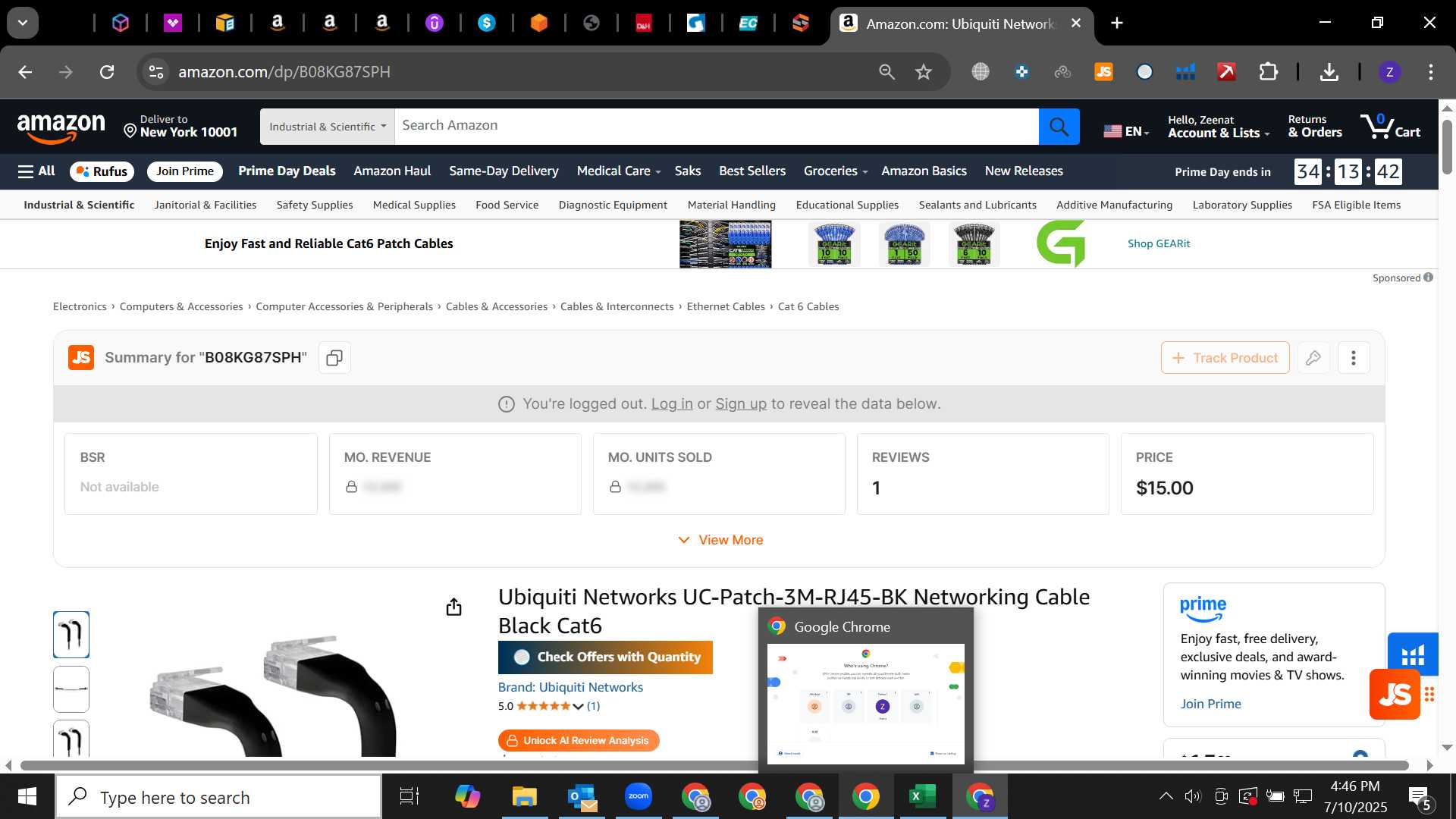The width and height of the screenshot is (1456, 819).
Task: Click the Sign up link
Action: pos(741,404)
